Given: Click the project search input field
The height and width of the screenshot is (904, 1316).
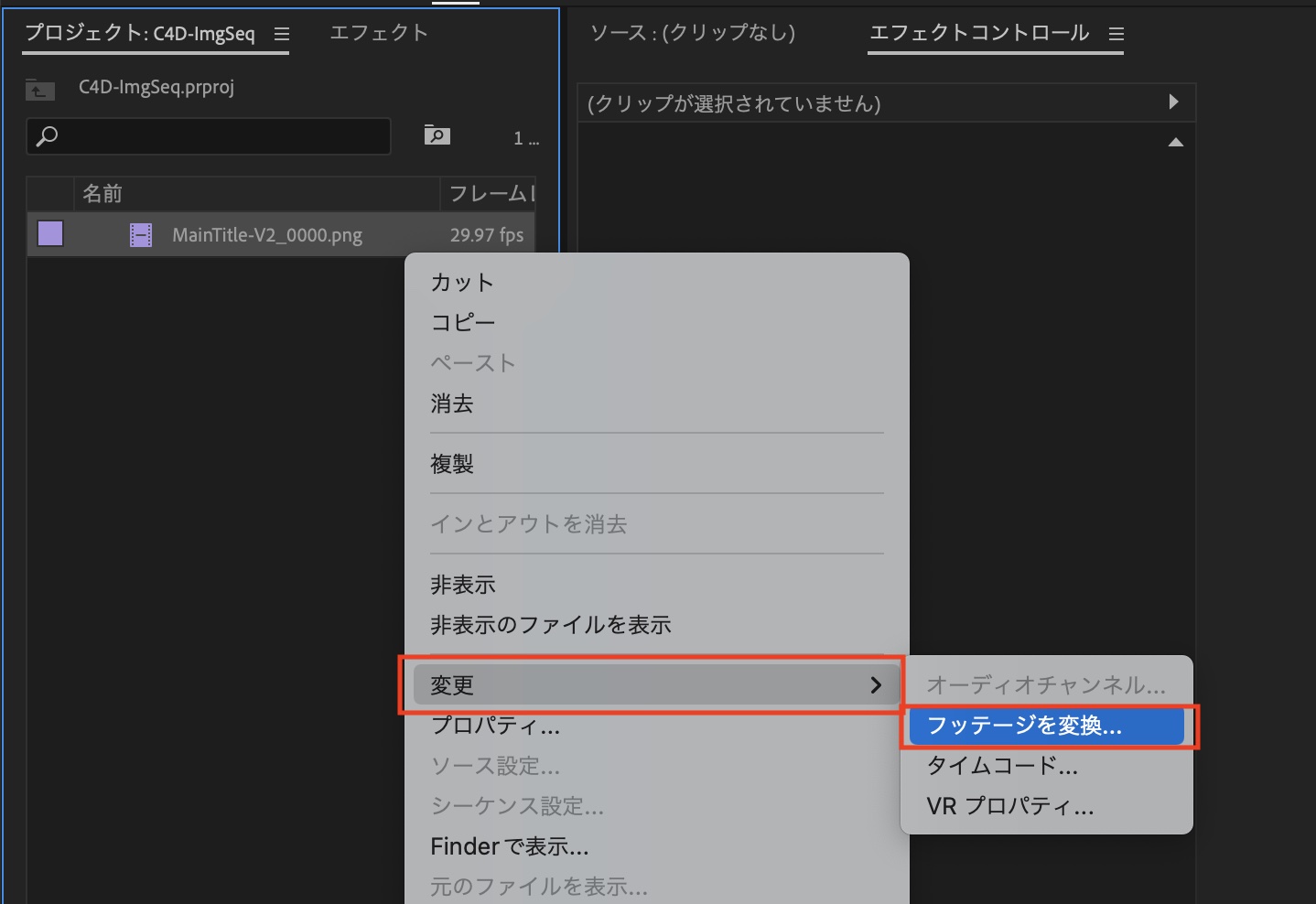Looking at the screenshot, I should [220, 136].
